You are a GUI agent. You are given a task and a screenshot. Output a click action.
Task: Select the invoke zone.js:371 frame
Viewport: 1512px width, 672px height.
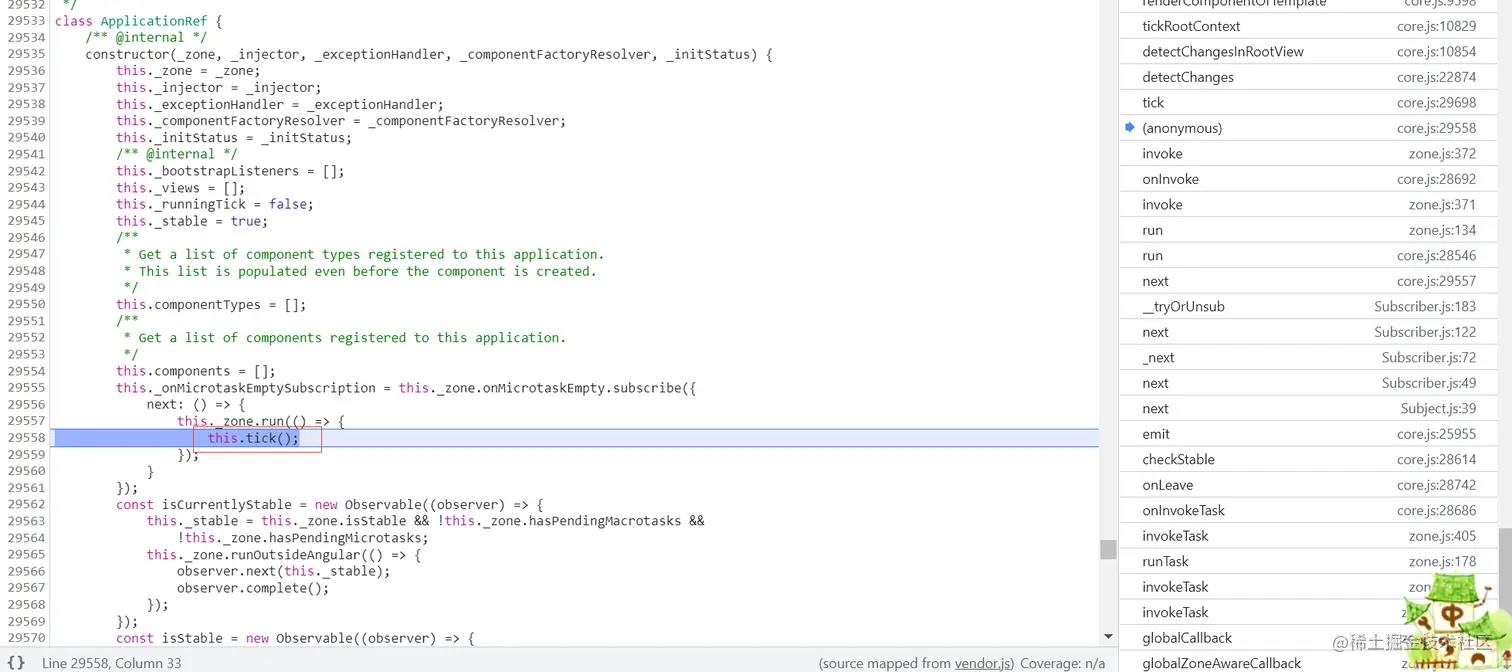pyautogui.click(x=1309, y=204)
